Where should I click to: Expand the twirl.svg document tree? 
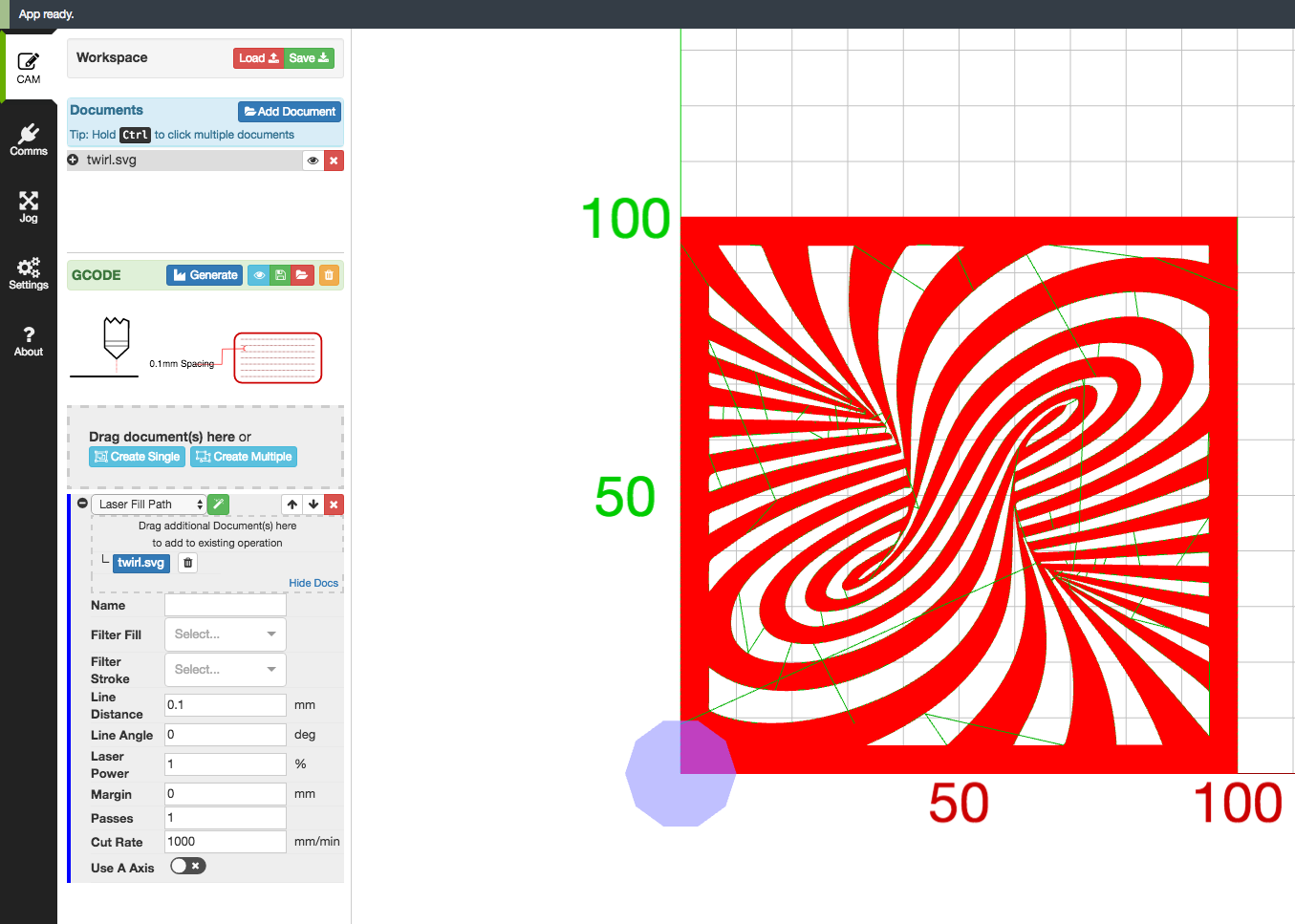74,160
